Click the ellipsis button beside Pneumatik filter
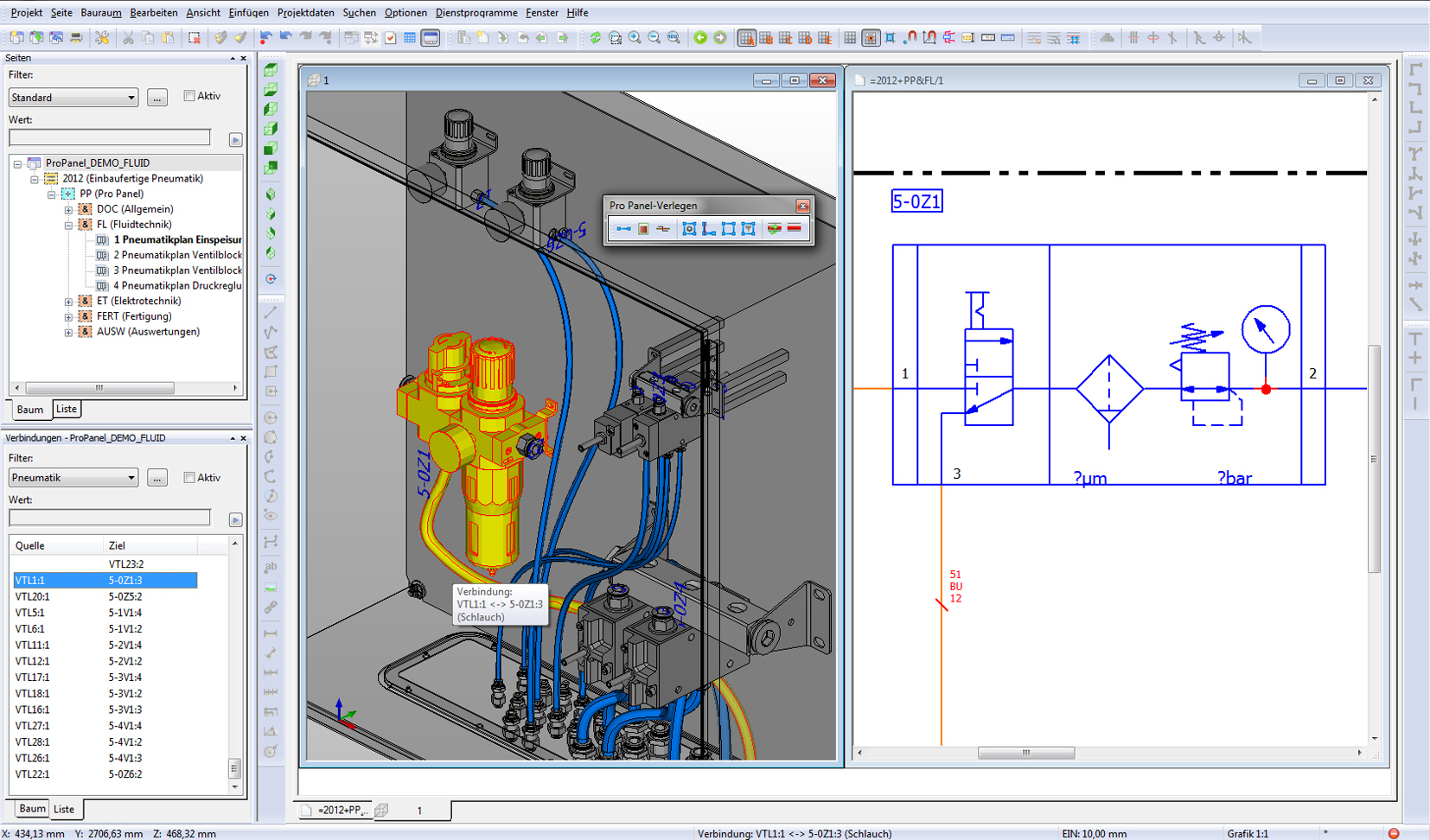This screenshot has height=840, width=1430. (156, 478)
